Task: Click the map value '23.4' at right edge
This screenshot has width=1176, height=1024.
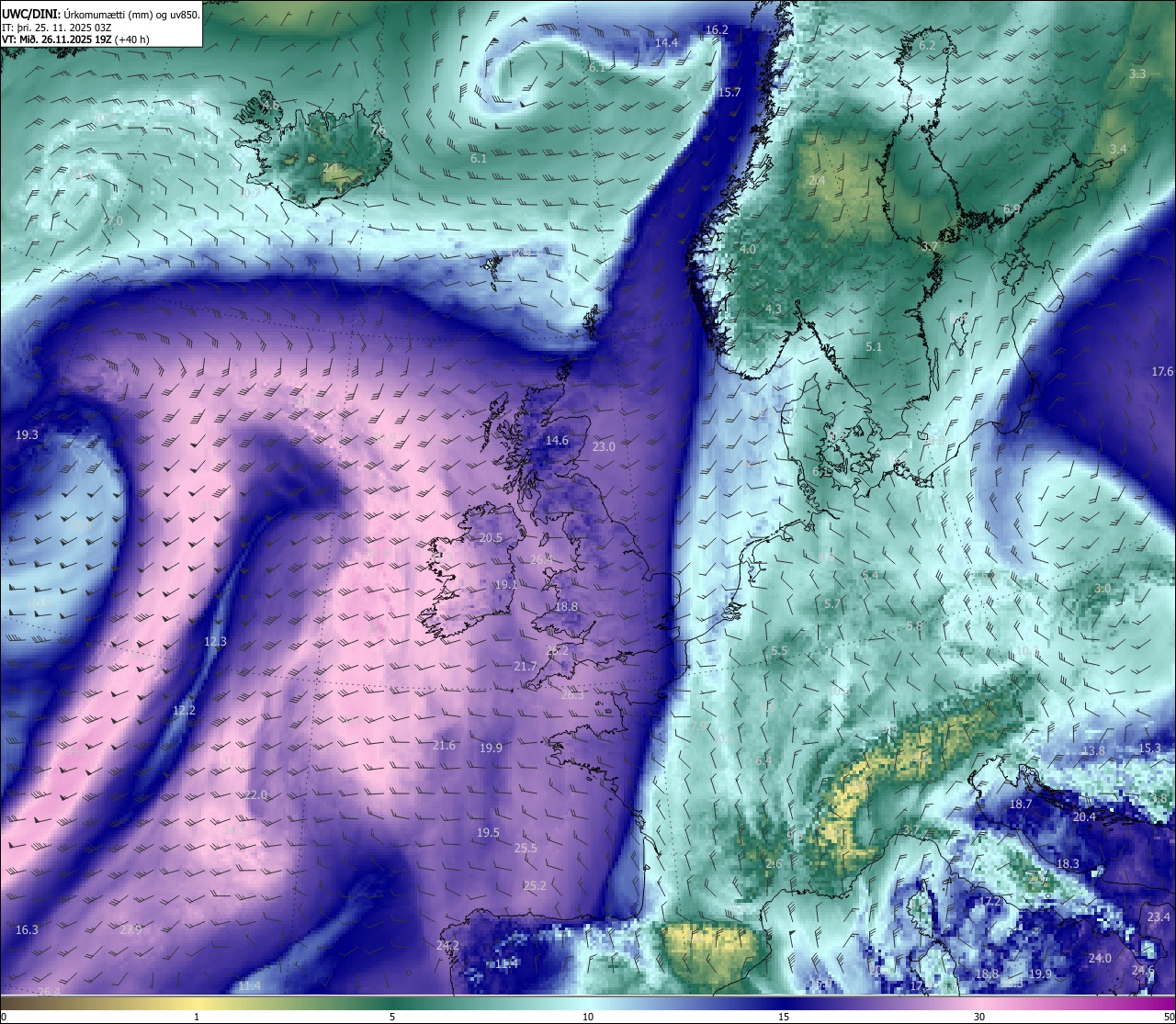Action: point(1159,917)
